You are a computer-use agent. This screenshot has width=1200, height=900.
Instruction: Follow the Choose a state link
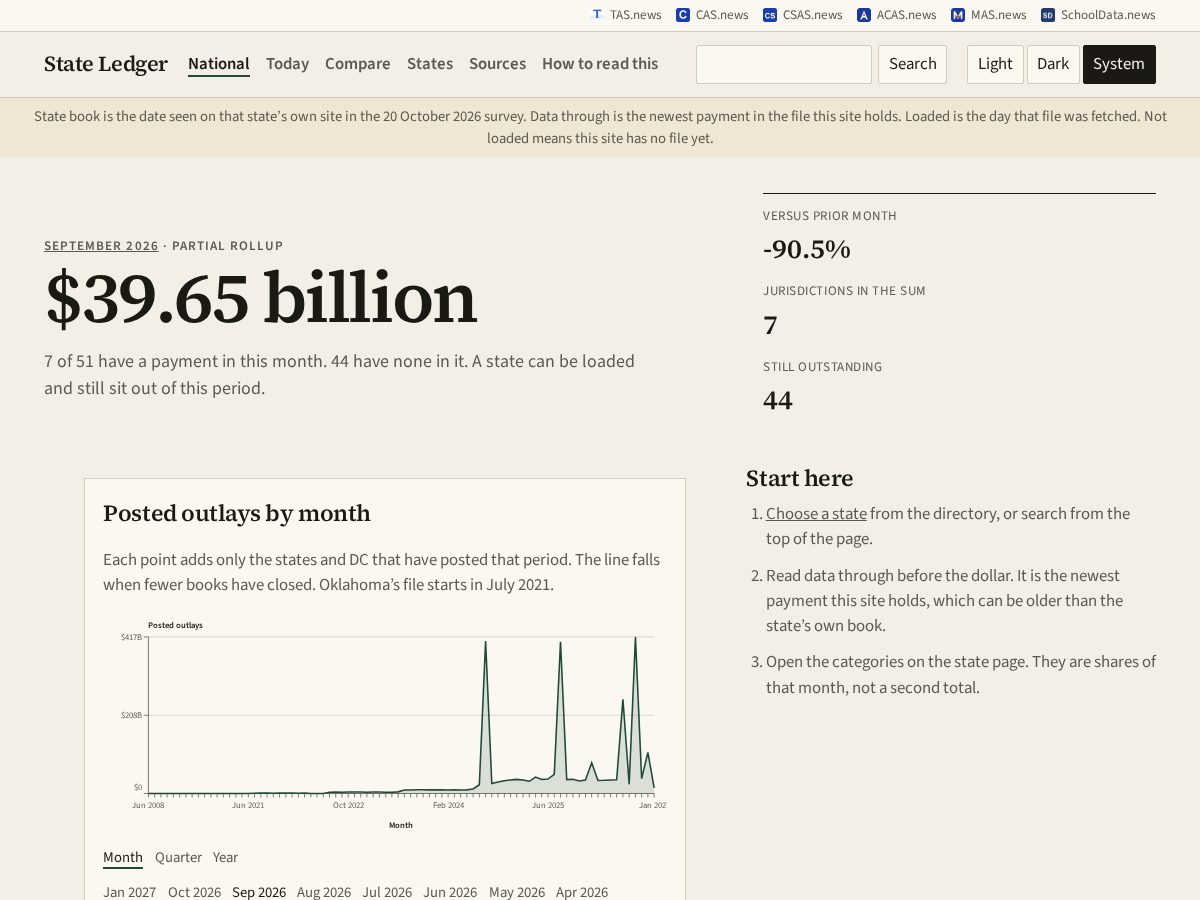(816, 513)
